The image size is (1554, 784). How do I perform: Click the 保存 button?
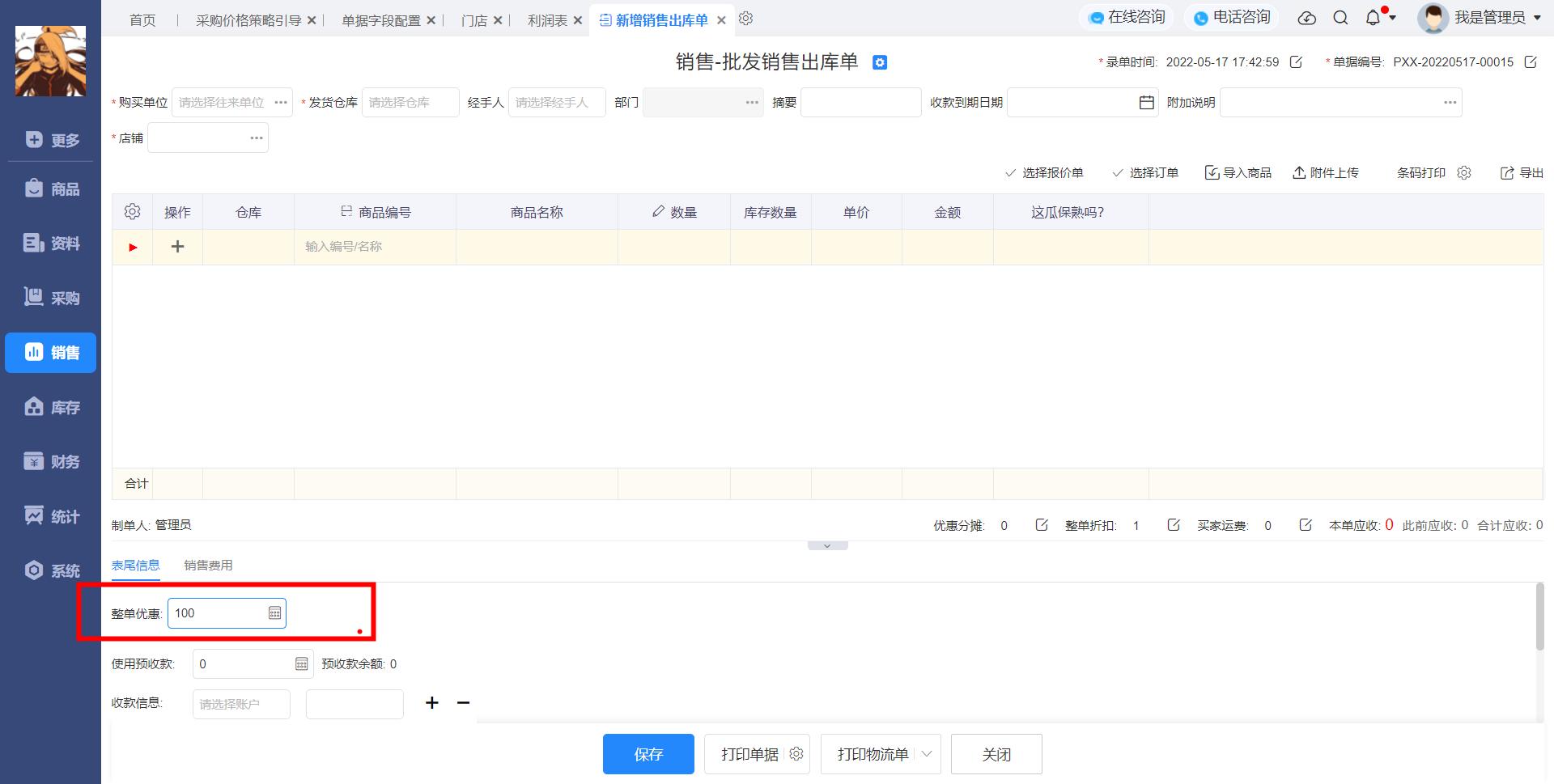(x=648, y=754)
